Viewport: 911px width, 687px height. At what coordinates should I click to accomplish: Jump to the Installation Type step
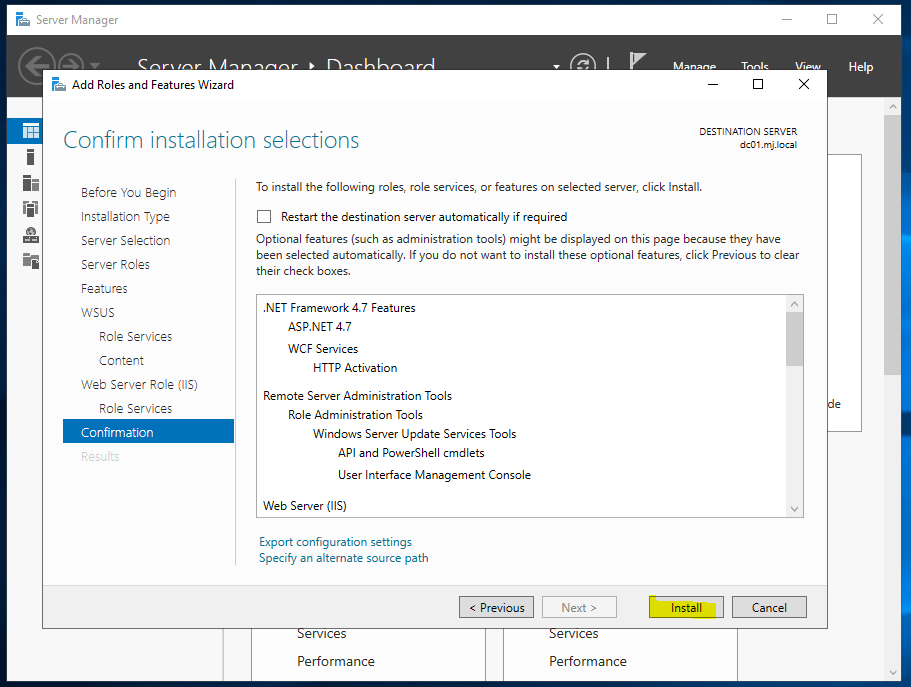click(125, 216)
